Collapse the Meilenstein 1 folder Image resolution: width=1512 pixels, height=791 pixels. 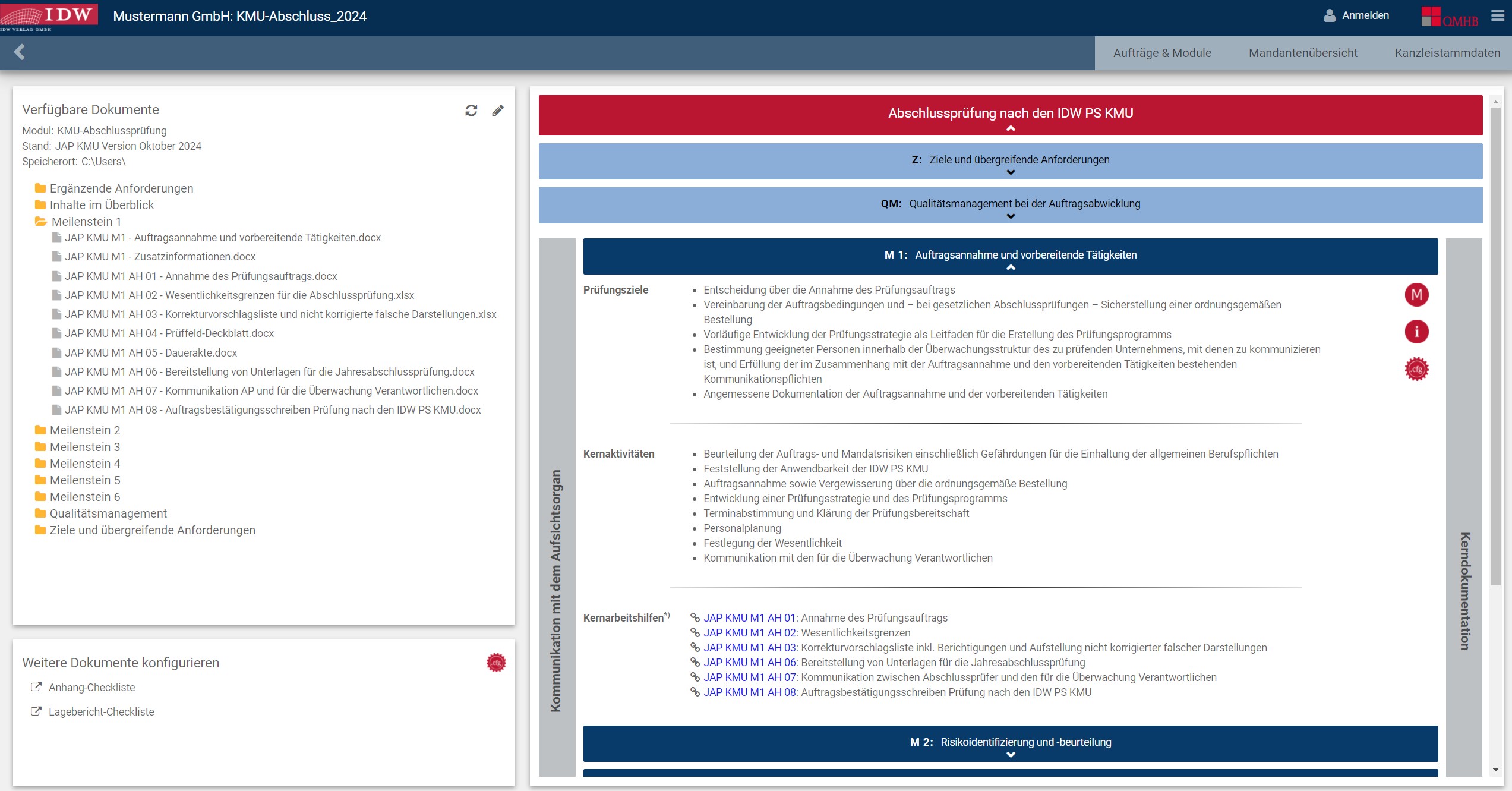(x=86, y=222)
